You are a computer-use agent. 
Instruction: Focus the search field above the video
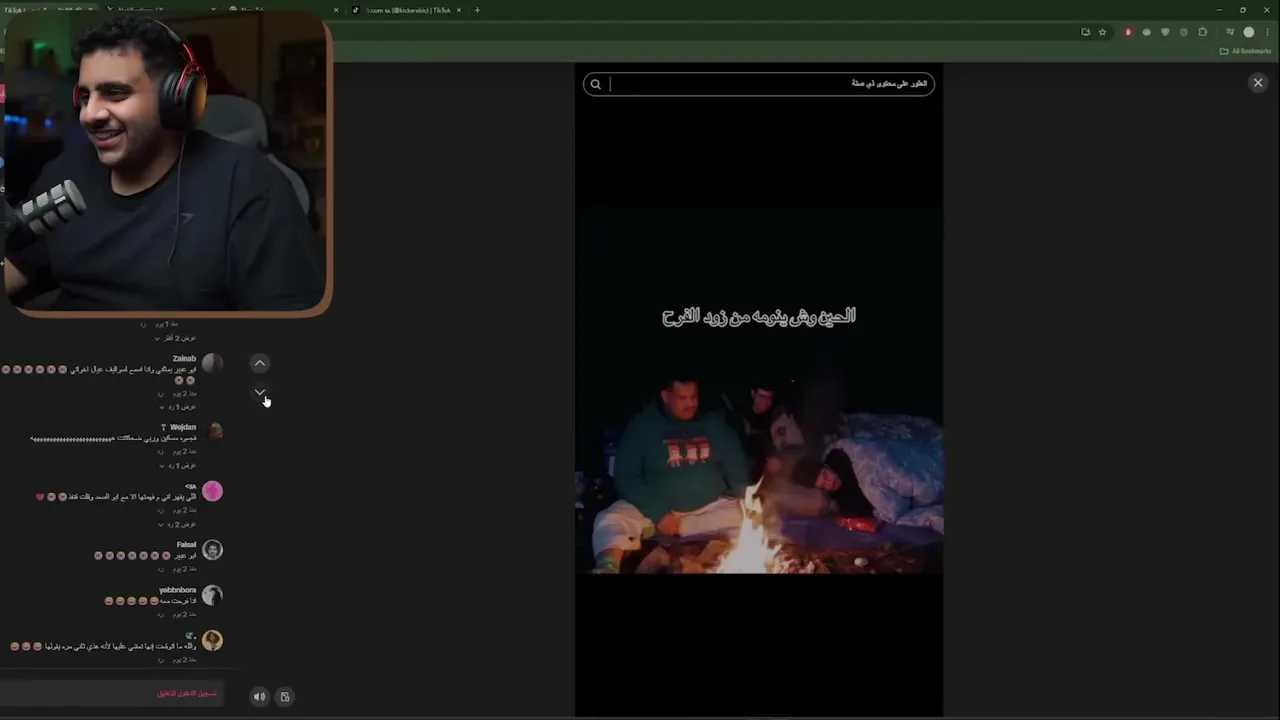(x=759, y=84)
